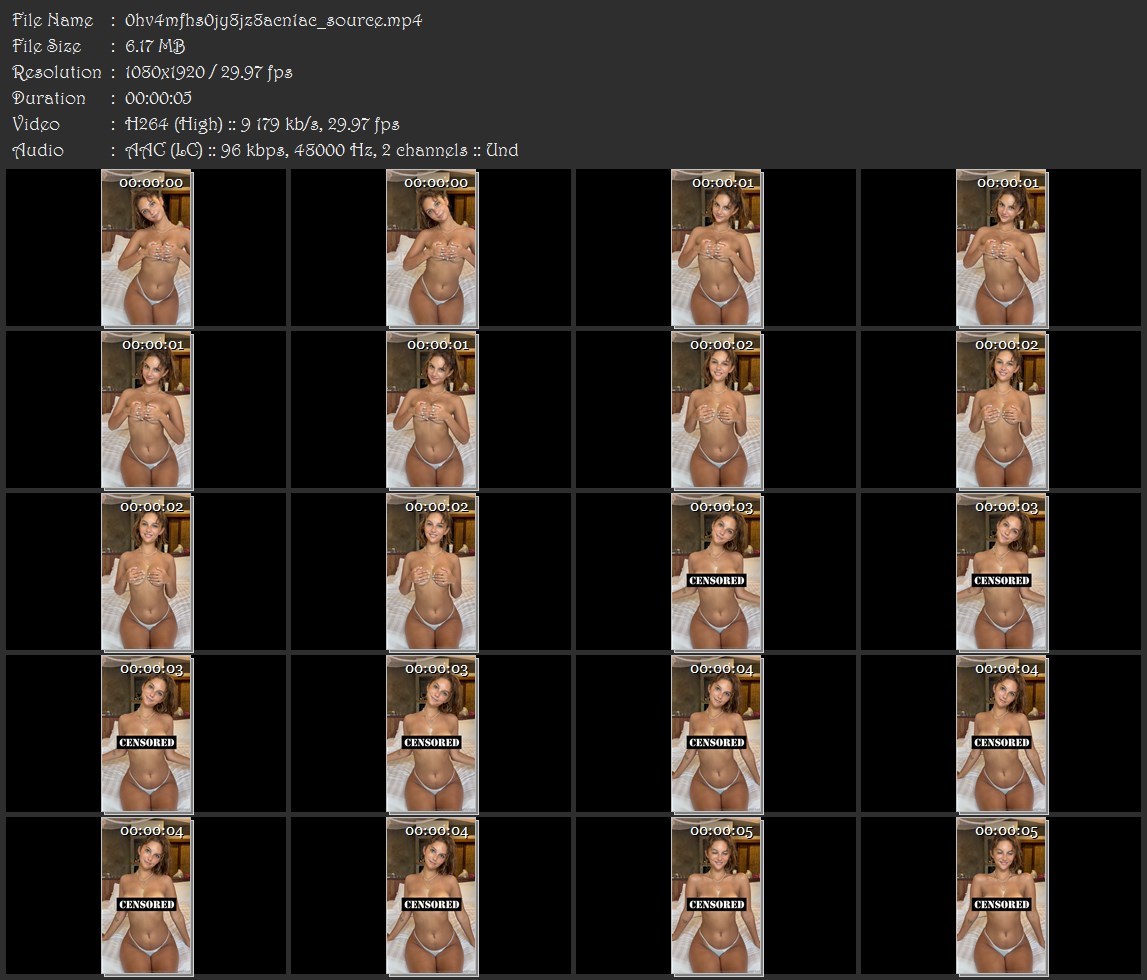The height and width of the screenshot is (980, 1147).
Task: Open the first thumbnail stamped 00:00:00
Action: 147,248
